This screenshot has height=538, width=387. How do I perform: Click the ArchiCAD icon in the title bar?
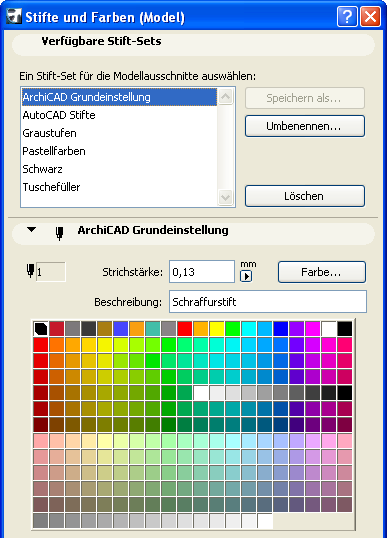[14, 16]
